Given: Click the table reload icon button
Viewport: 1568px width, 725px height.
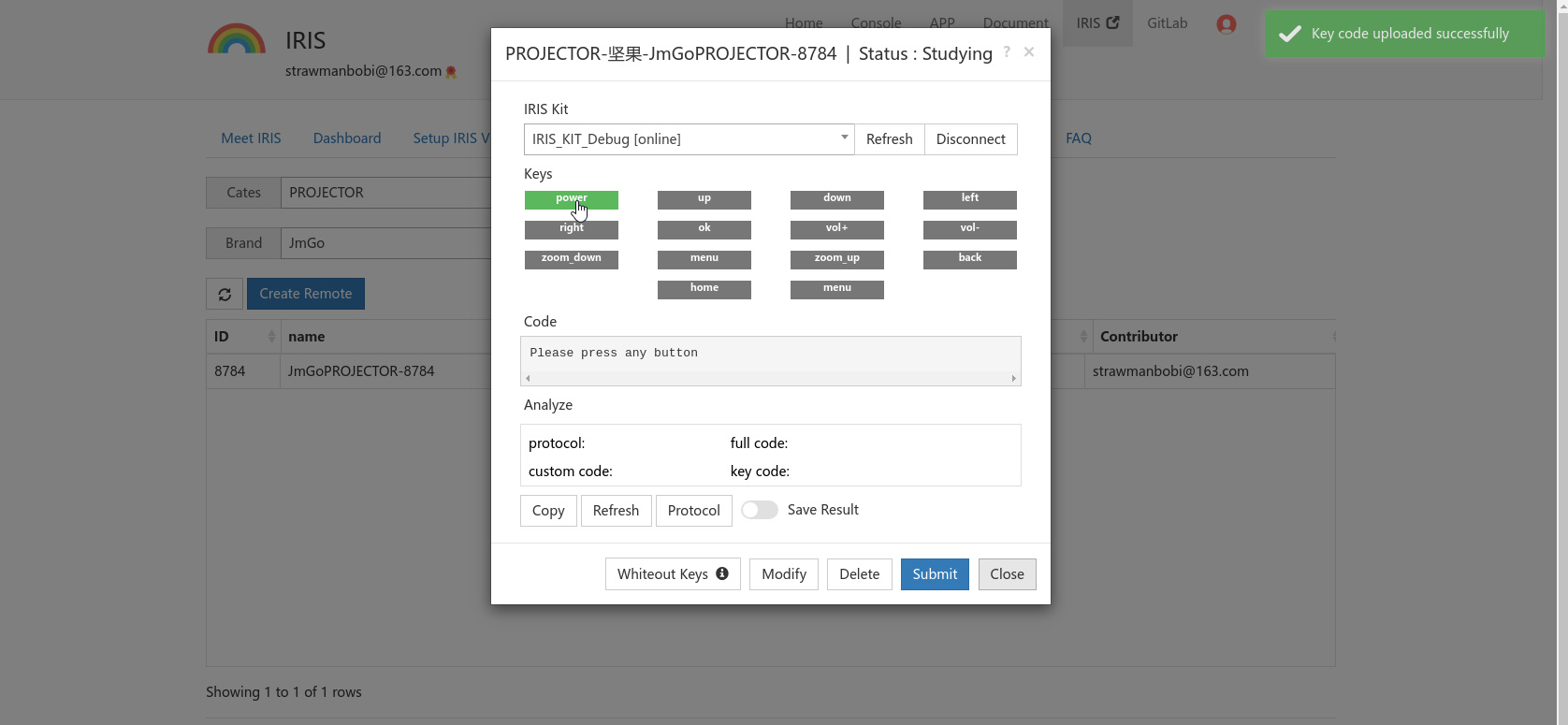Looking at the screenshot, I should click(225, 294).
